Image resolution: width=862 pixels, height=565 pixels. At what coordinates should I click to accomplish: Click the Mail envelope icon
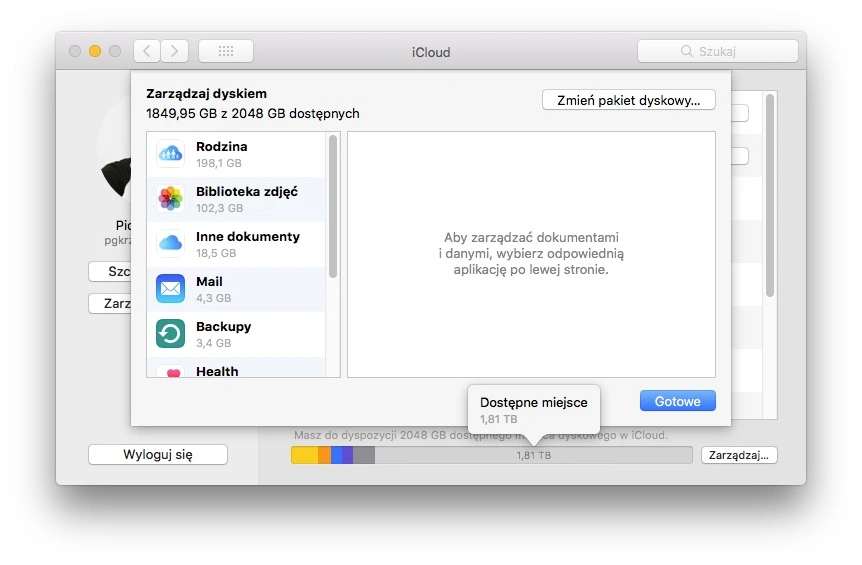click(x=170, y=289)
